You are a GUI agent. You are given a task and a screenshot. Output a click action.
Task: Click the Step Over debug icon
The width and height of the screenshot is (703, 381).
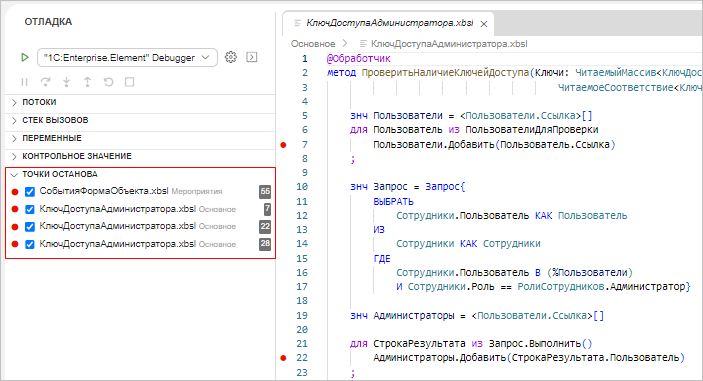tap(45, 82)
